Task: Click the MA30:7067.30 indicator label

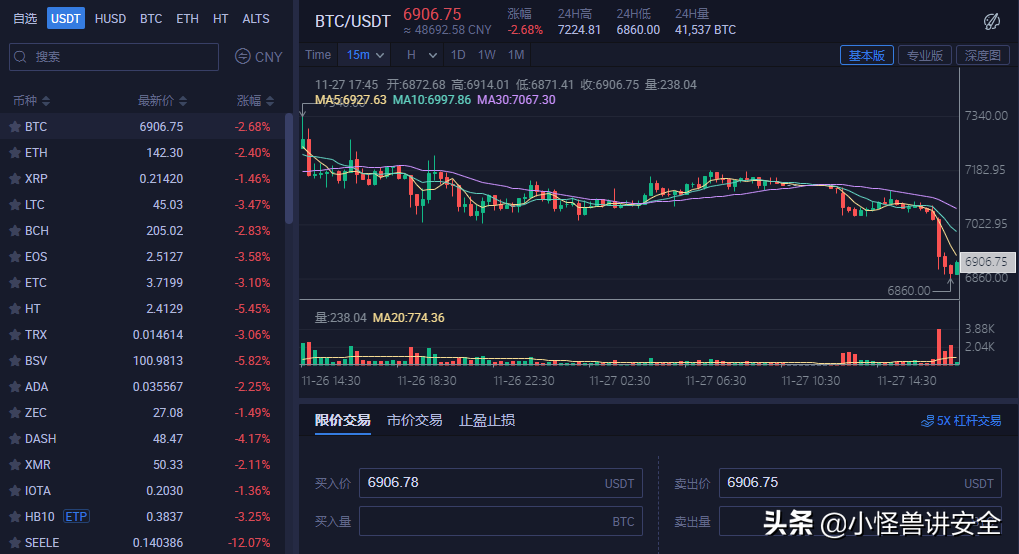Action: pos(516,100)
